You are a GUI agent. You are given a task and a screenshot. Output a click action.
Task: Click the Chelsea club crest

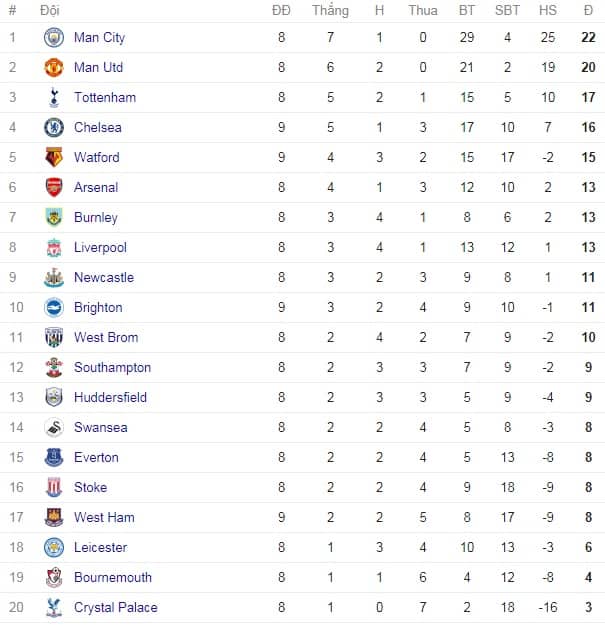[54, 127]
